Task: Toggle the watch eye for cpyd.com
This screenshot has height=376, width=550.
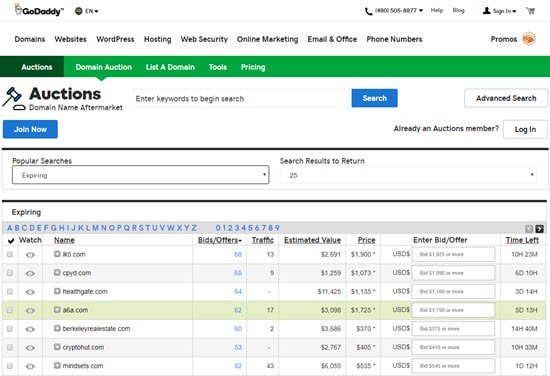Action: [x=30, y=273]
